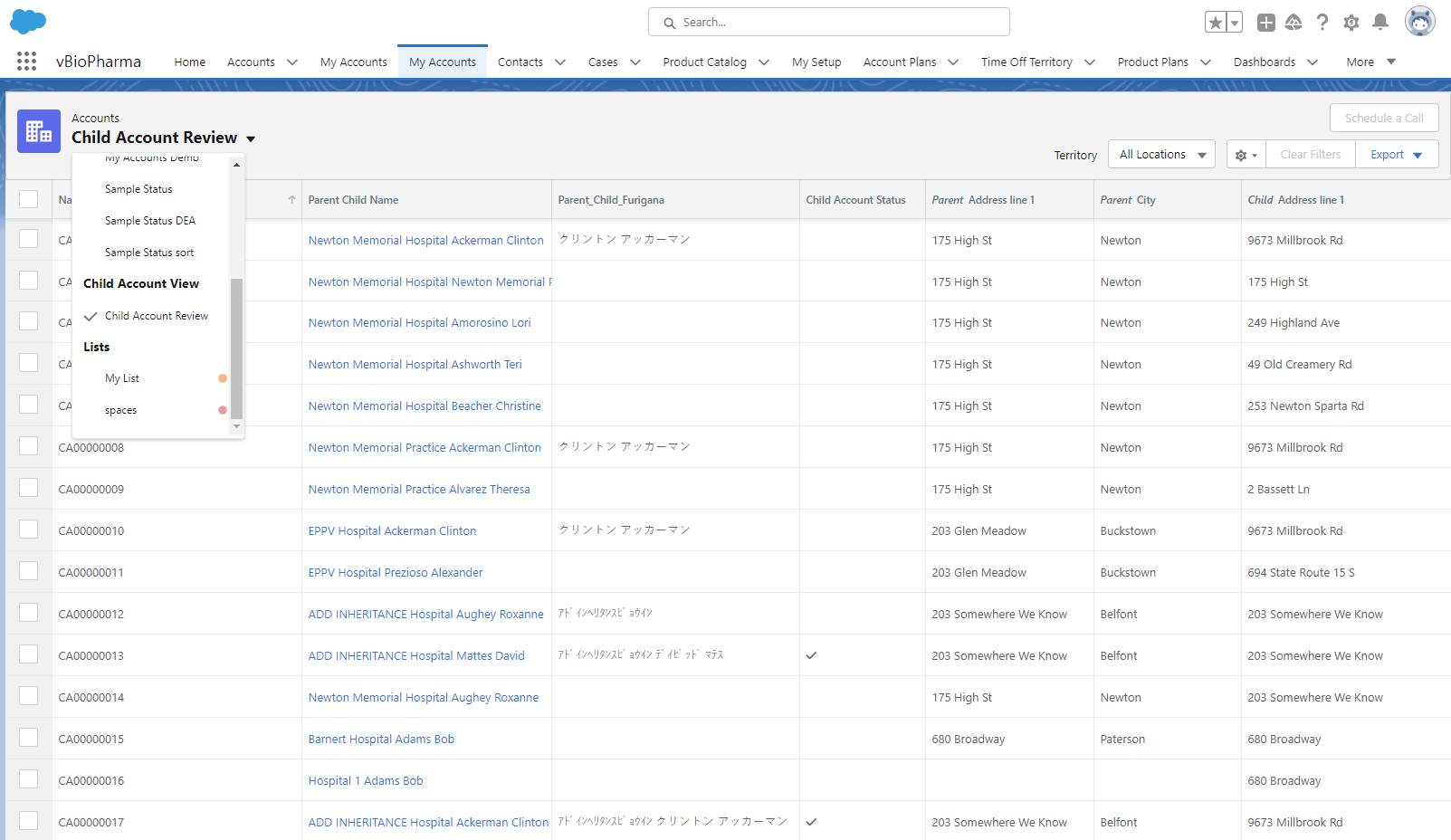This screenshot has height=840, width=1451.
Task: Expand the Export dropdown button
Action: 1396,155
